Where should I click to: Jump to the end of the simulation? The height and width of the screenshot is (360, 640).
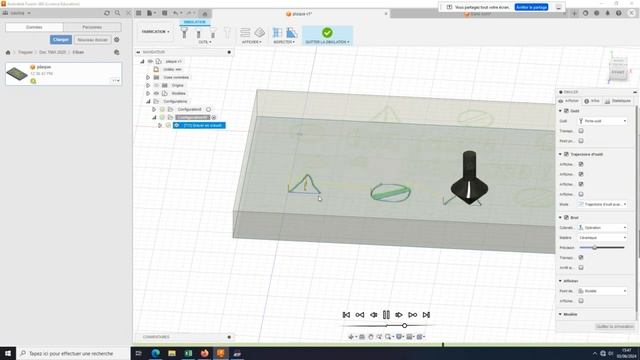pyautogui.click(x=426, y=315)
